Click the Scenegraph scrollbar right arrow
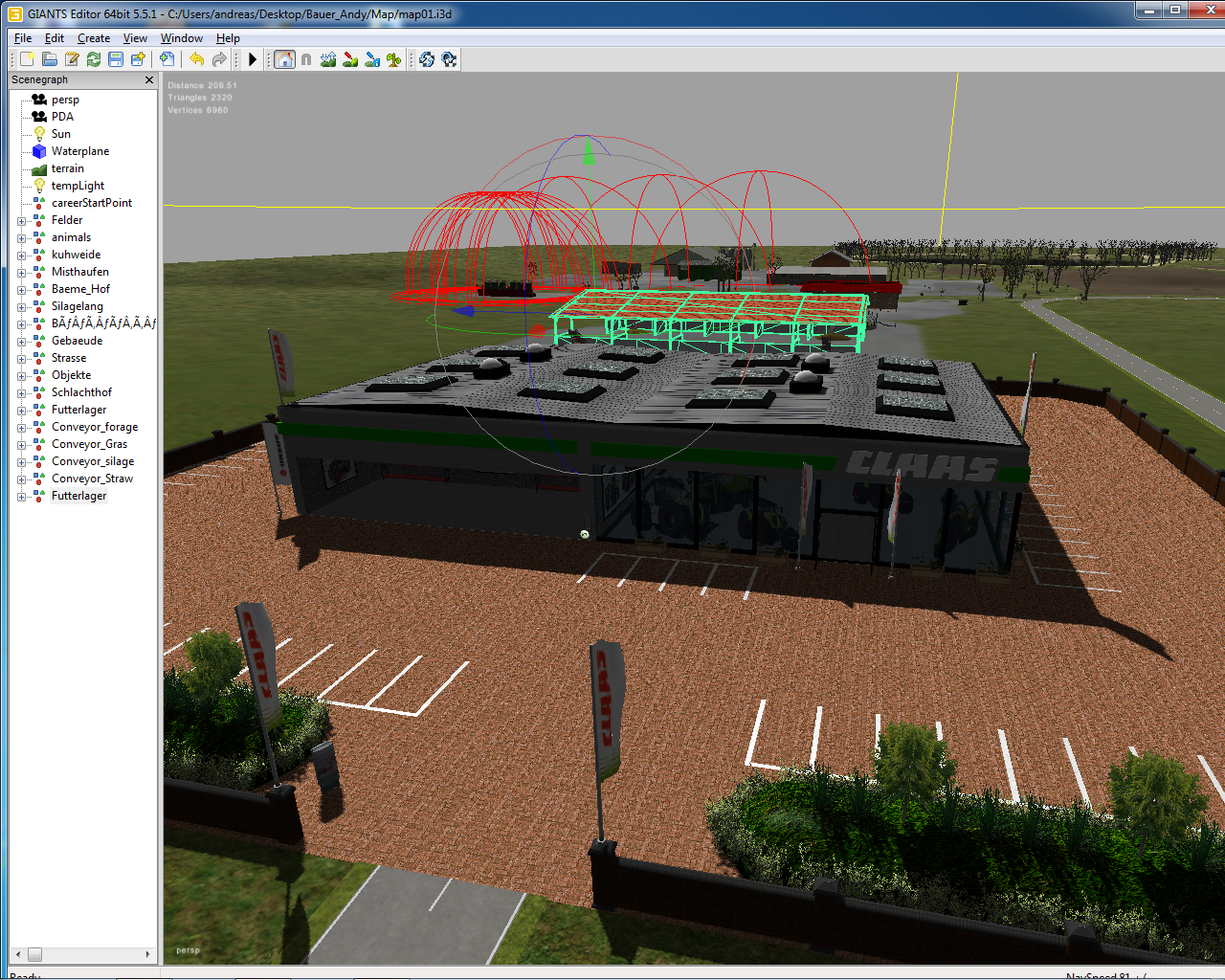1225x980 pixels. (x=148, y=954)
